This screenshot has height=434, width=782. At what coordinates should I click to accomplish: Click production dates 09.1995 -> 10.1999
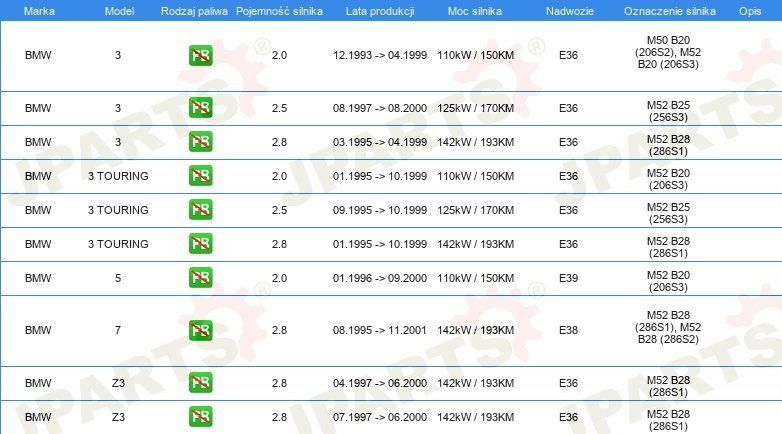coord(380,210)
